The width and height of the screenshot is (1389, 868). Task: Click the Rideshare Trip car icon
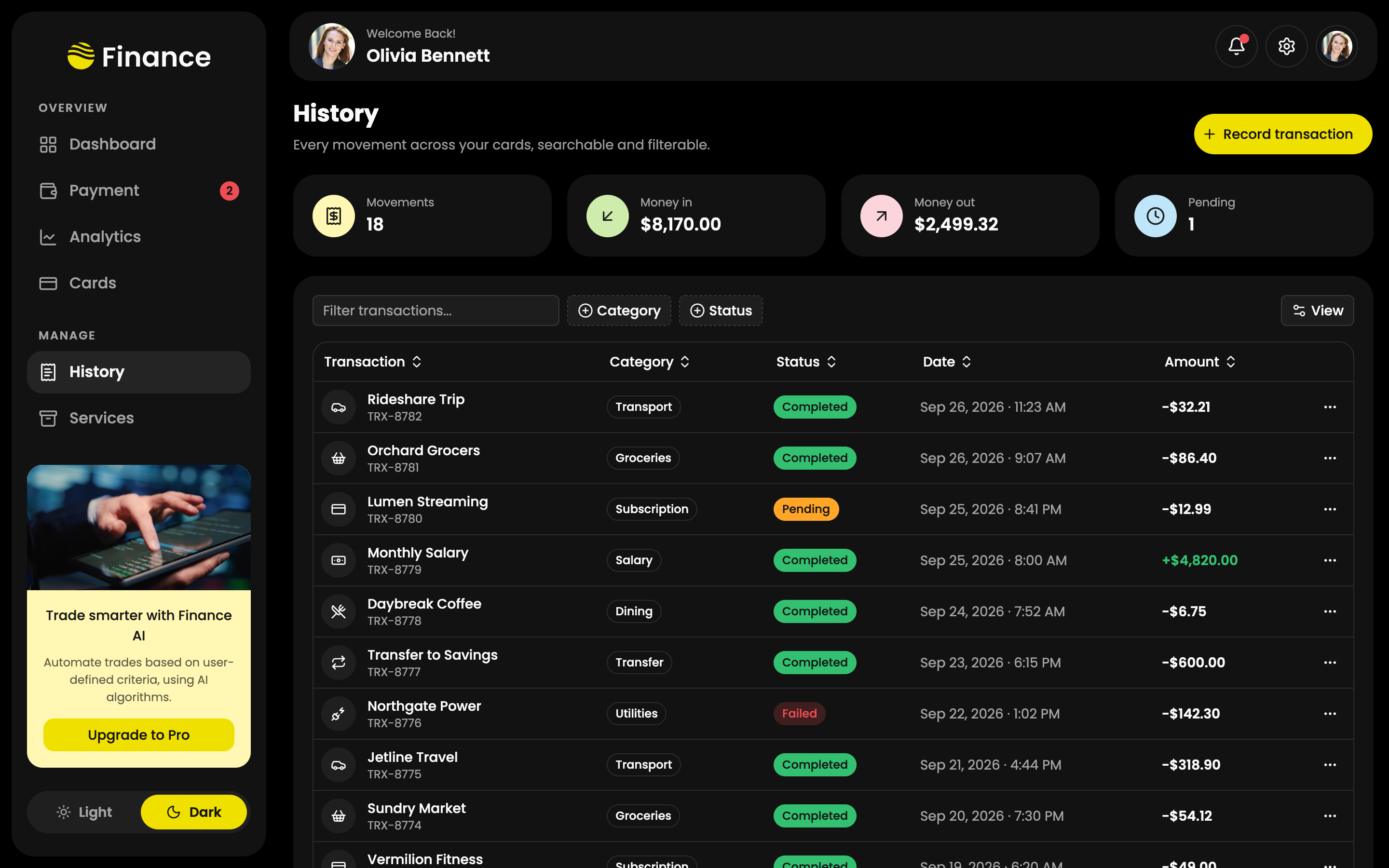pos(339,407)
